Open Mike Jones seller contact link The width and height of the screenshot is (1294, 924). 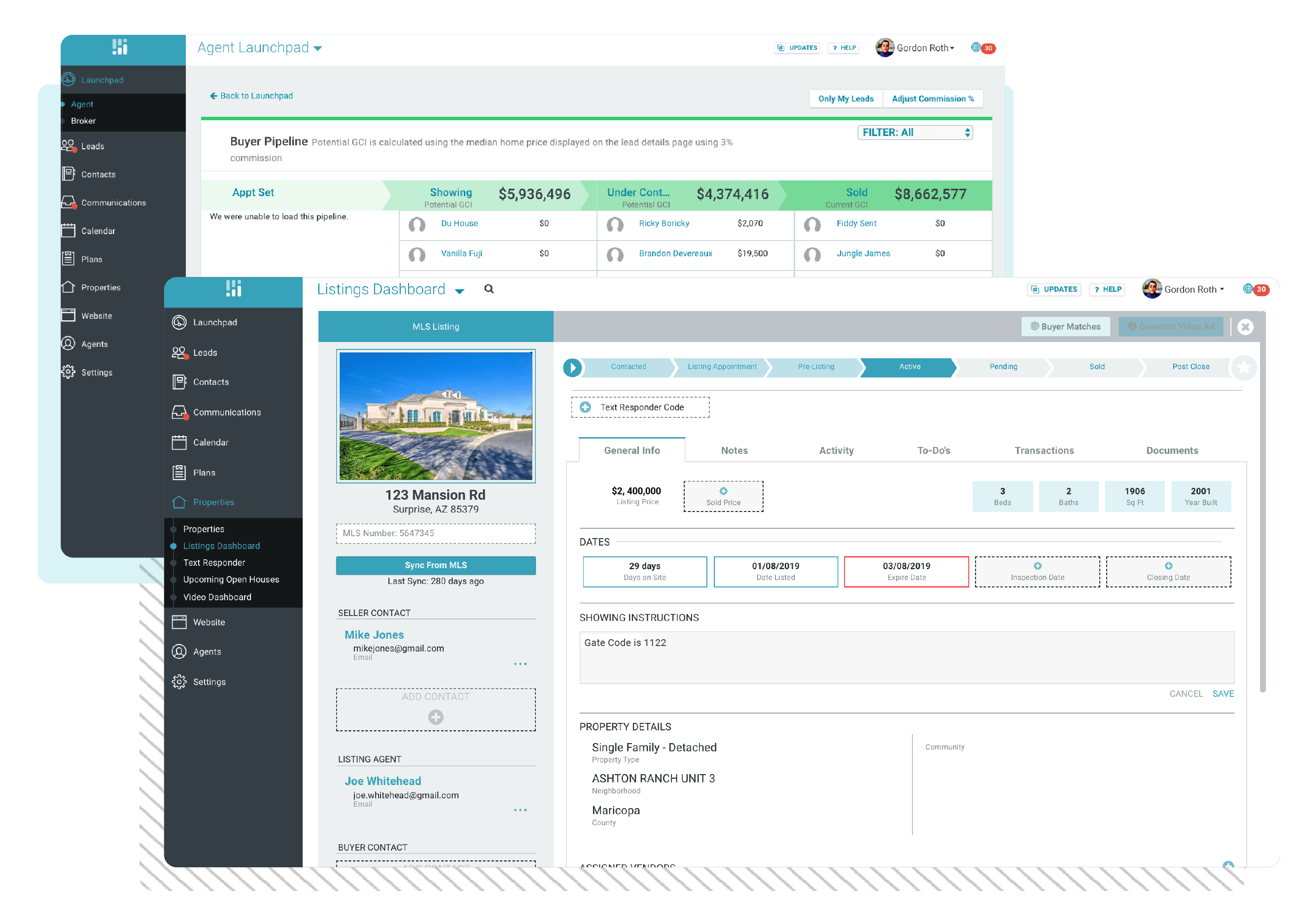pos(374,634)
